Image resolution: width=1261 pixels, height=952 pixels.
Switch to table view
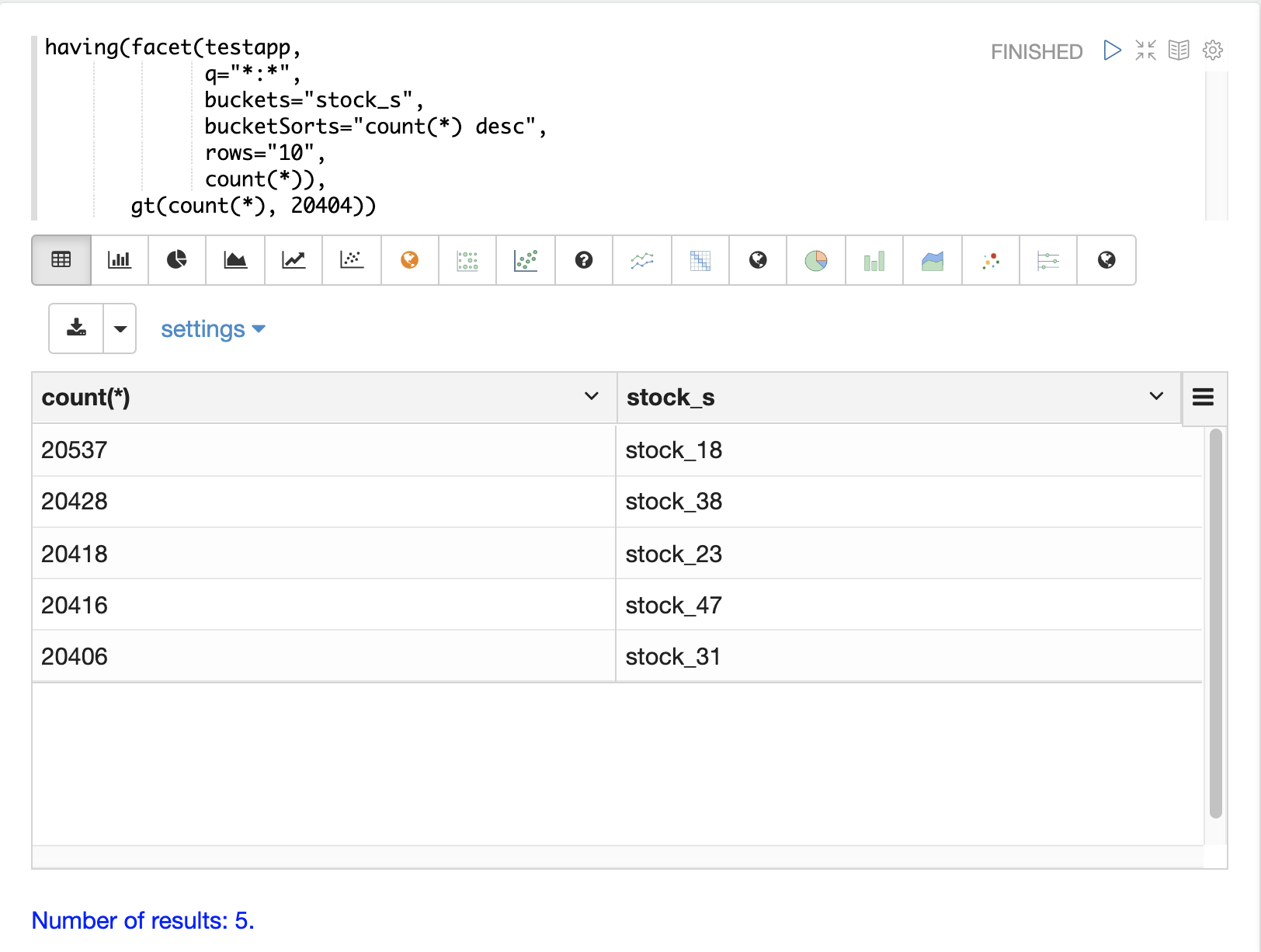[61, 260]
